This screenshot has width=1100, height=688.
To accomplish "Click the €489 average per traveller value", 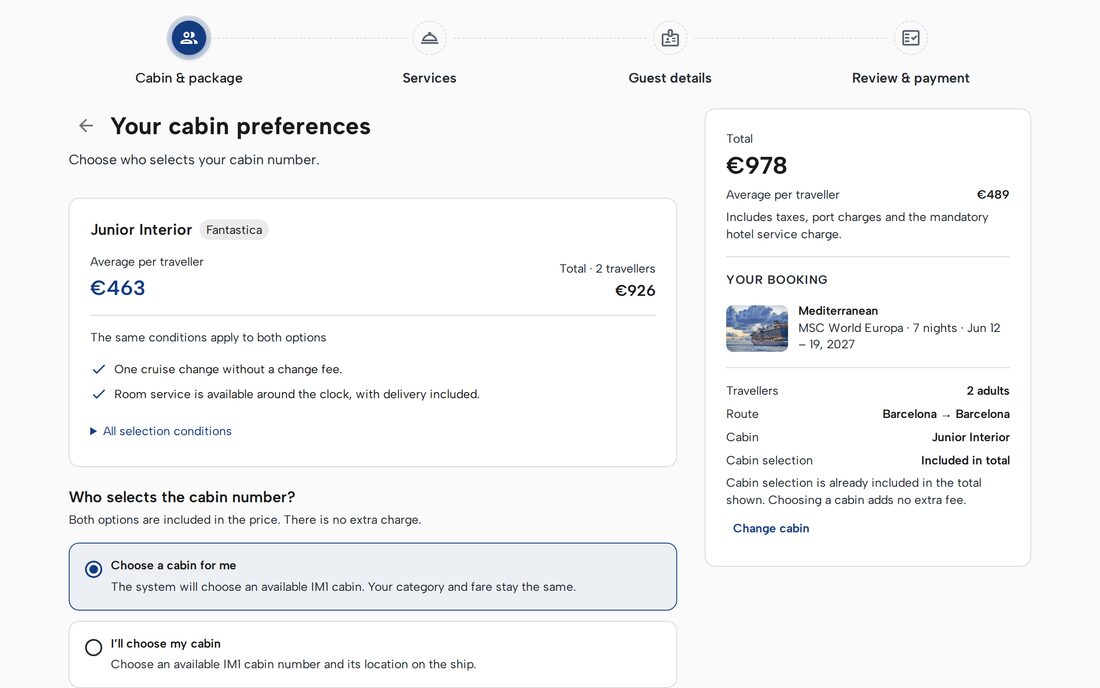I will coord(993,195).
